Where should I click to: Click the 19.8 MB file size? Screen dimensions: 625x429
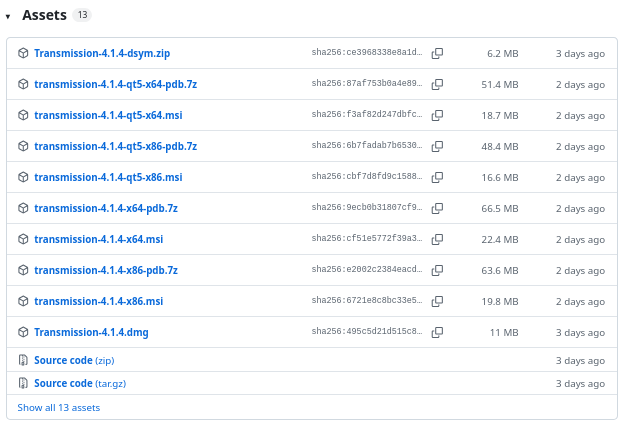click(x=500, y=301)
